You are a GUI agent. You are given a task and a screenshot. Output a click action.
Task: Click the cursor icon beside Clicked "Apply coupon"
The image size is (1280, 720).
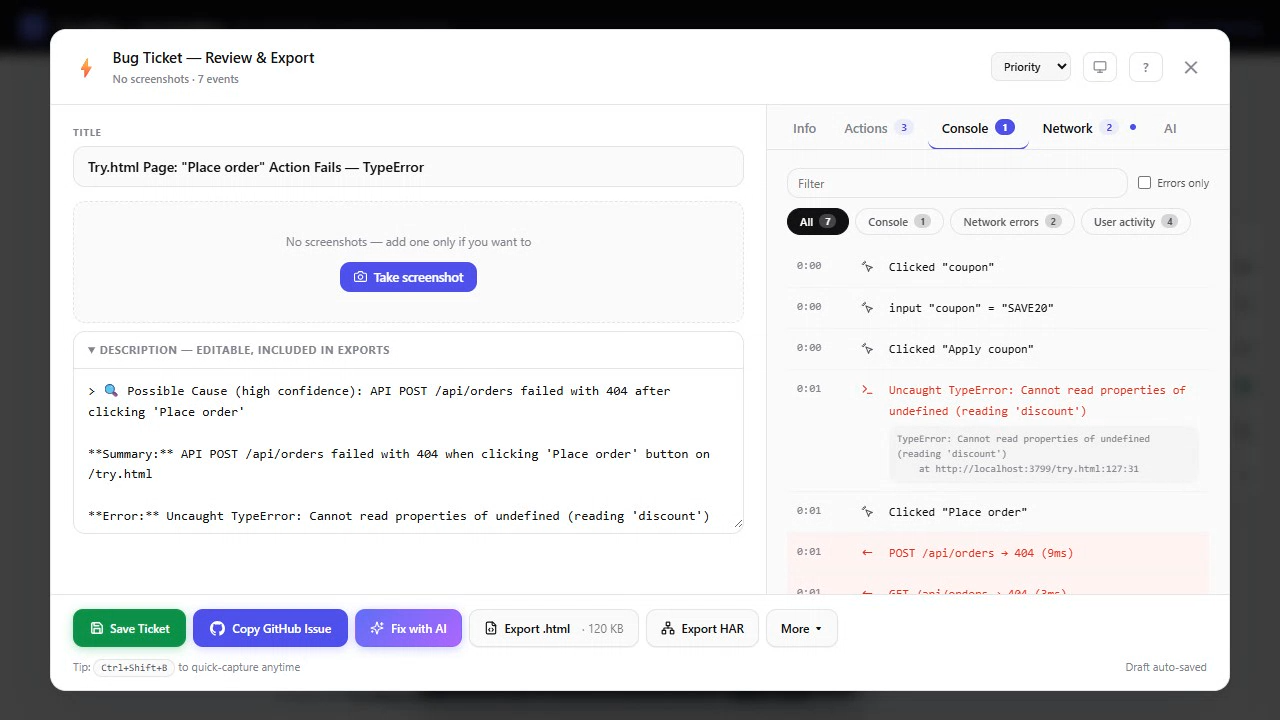(867, 349)
